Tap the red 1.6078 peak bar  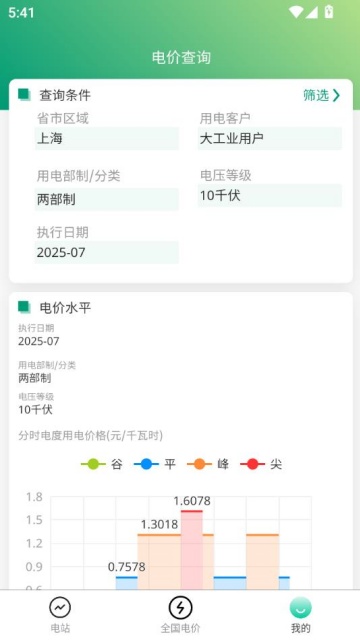(x=192, y=549)
